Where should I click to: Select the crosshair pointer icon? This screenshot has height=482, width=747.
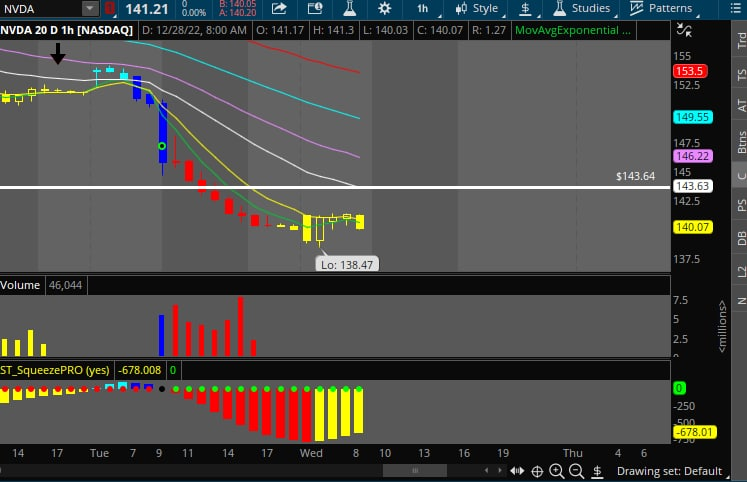(x=537, y=472)
